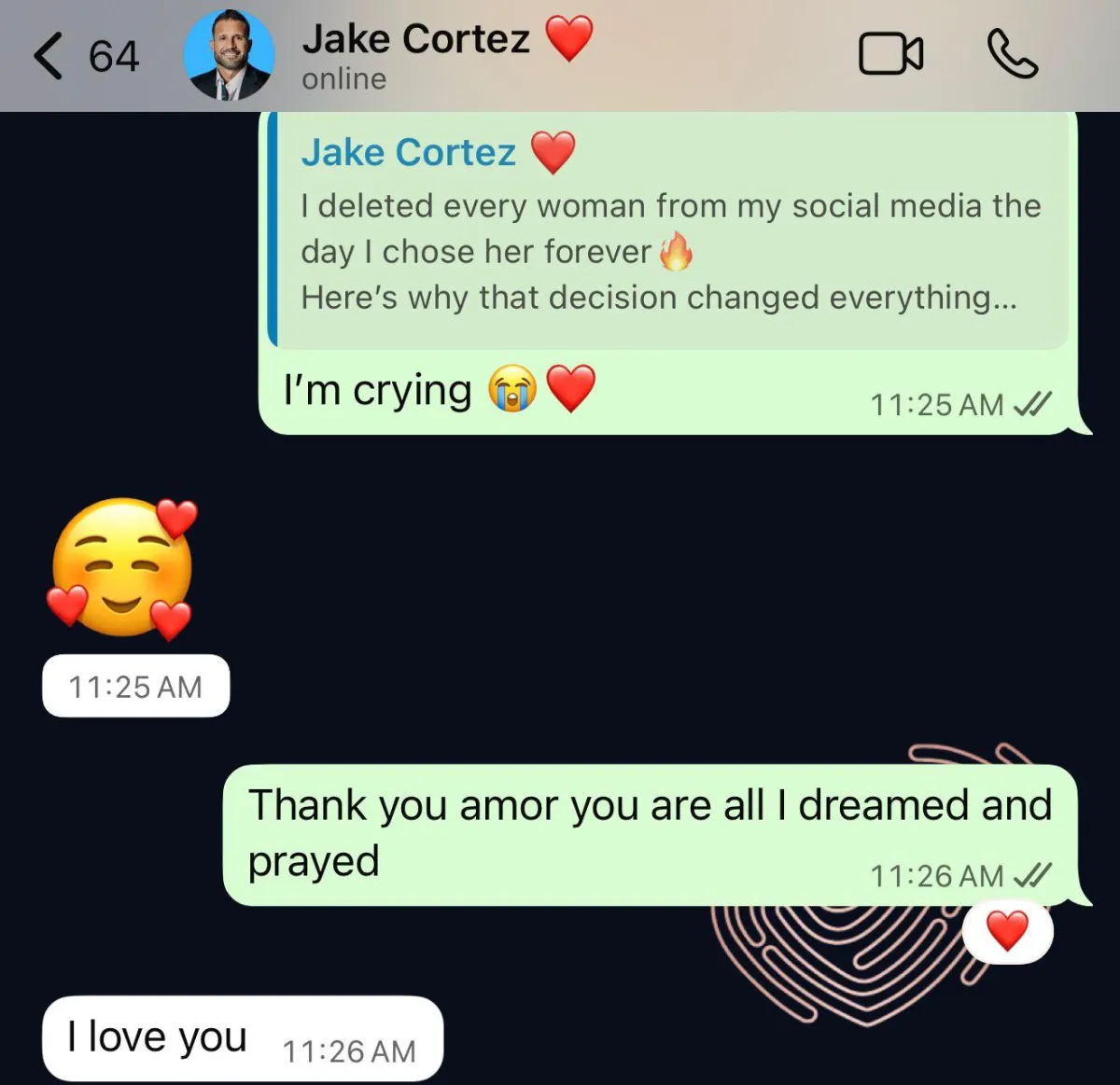Tap the crying face emoji in message
Image resolution: width=1120 pixels, height=1085 pixels.
coord(512,389)
